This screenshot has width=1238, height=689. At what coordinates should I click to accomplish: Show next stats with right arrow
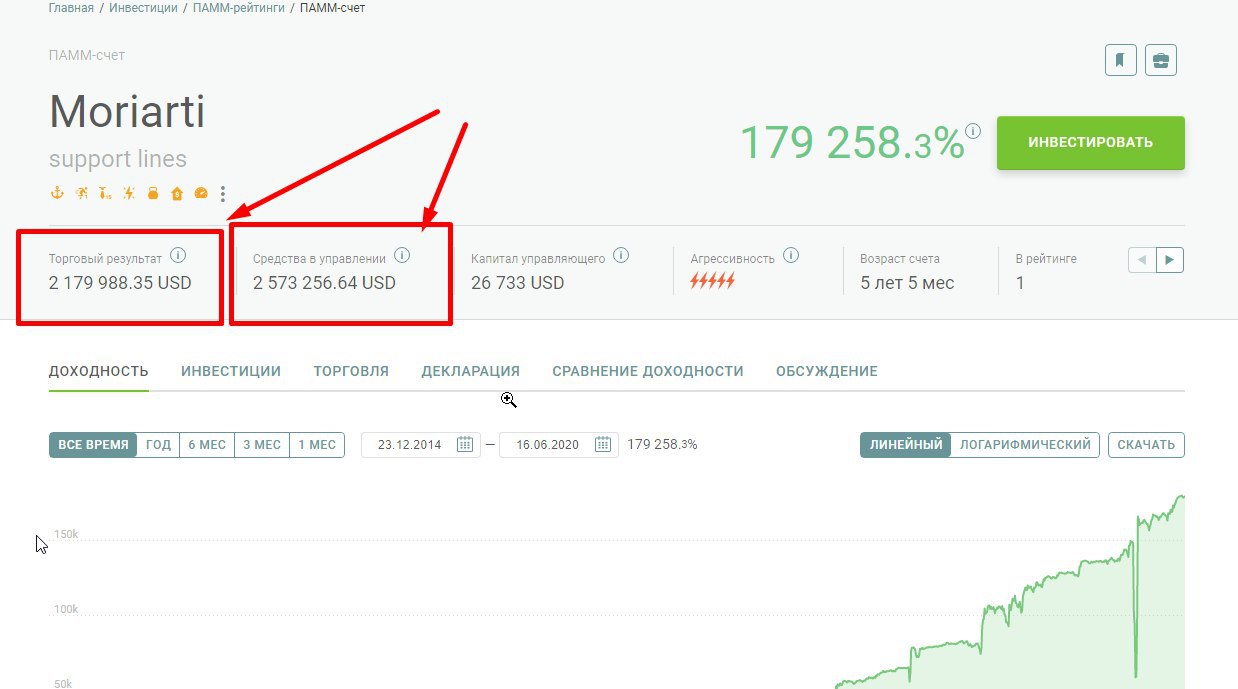pos(1170,260)
